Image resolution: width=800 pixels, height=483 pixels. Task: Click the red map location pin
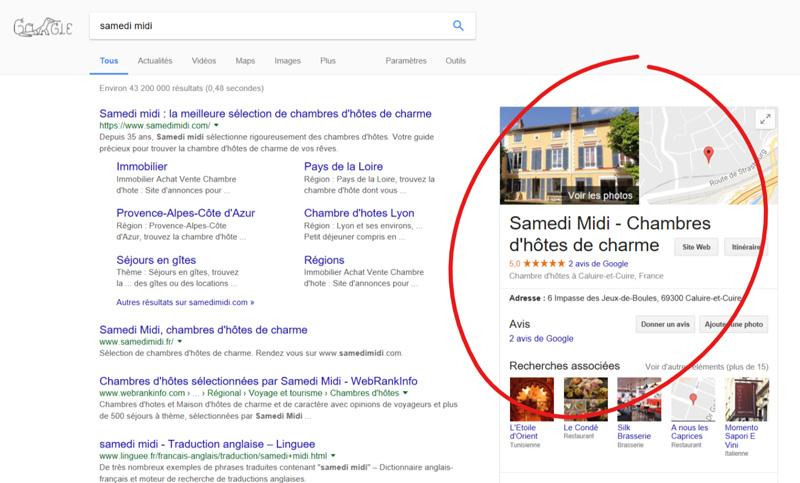tap(709, 154)
